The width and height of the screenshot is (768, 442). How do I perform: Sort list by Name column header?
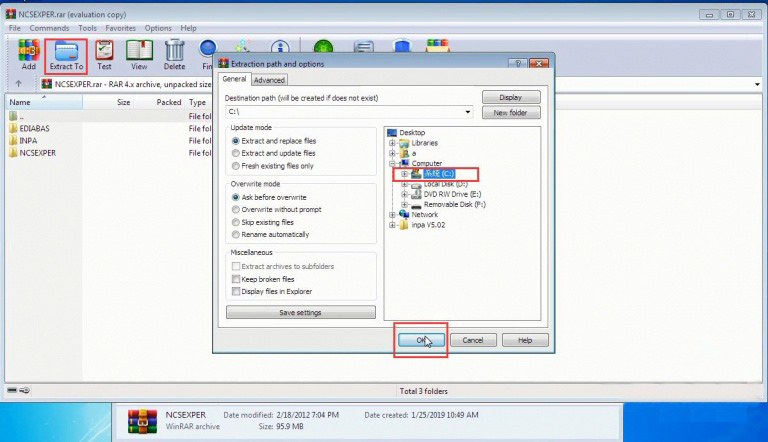[x=44, y=102]
